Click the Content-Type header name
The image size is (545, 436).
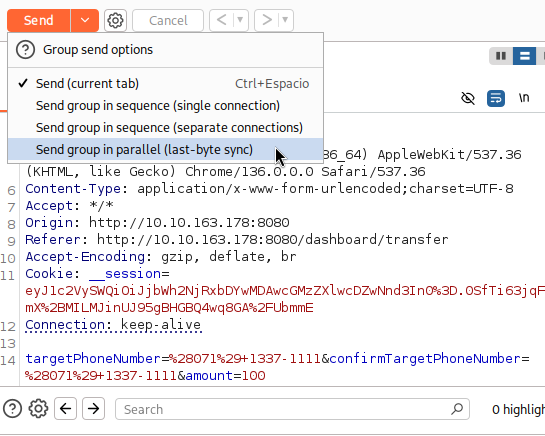point(73,189)
